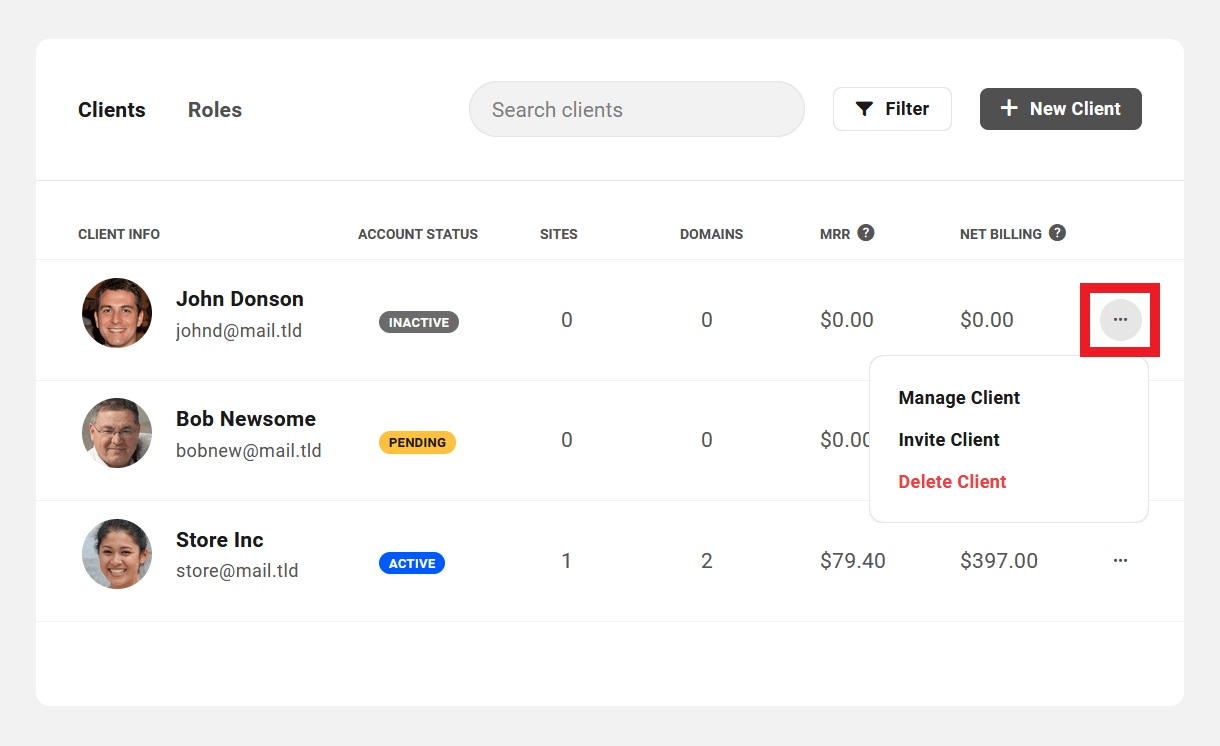Screen dimensions: 1220x746
Task: Select Manage Client from the menu
Action: [x=959, y=397]
